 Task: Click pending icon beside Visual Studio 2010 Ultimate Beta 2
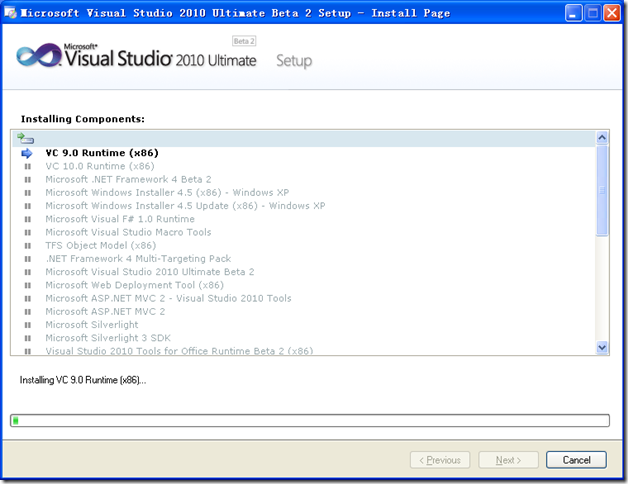point(28,272)
